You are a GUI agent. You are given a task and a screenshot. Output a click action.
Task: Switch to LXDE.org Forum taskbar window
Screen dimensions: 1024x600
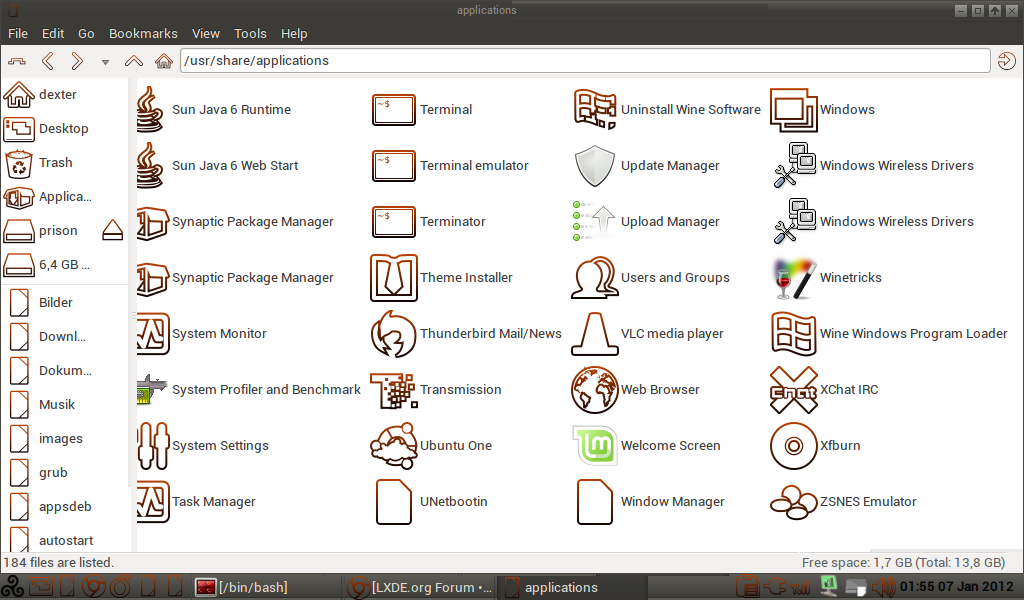coord(420,587)
